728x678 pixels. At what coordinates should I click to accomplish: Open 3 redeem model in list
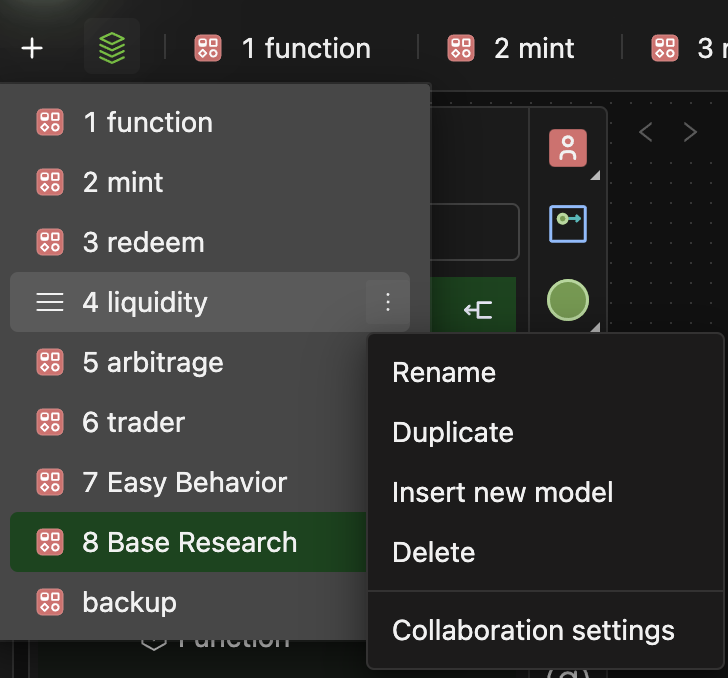tap(143, 242)
